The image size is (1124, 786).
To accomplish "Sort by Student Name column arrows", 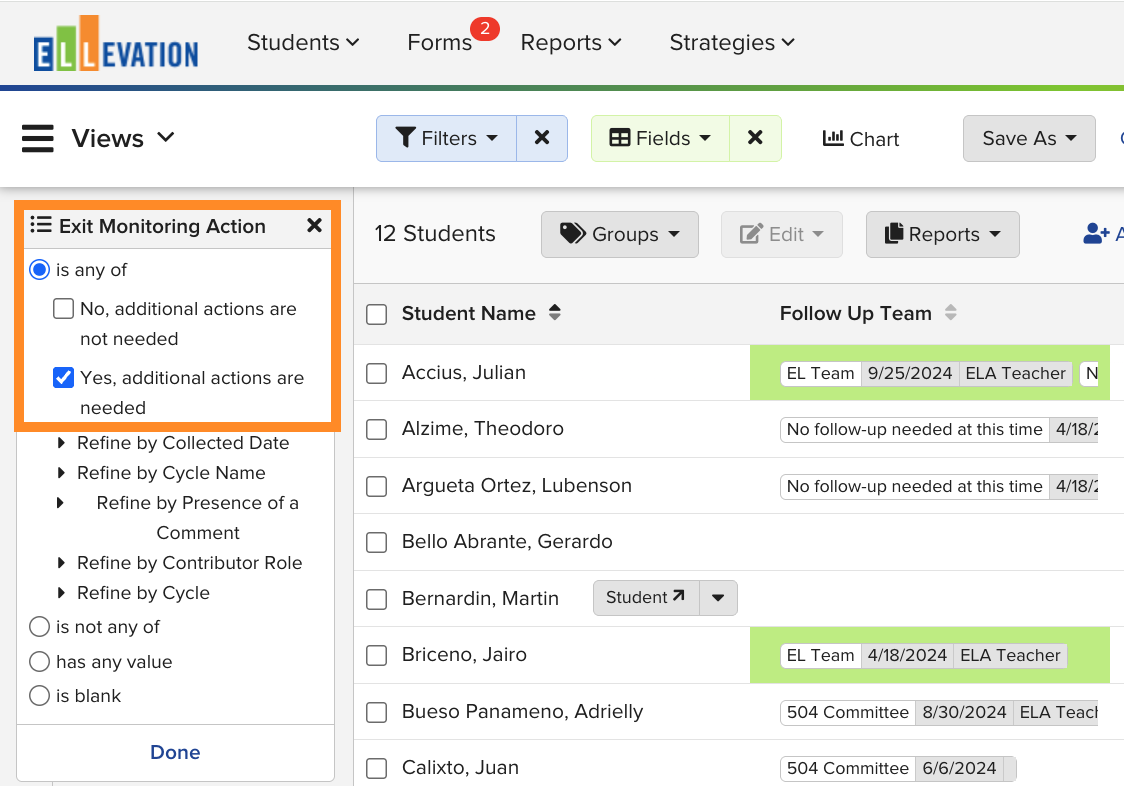I will [555, 313].
